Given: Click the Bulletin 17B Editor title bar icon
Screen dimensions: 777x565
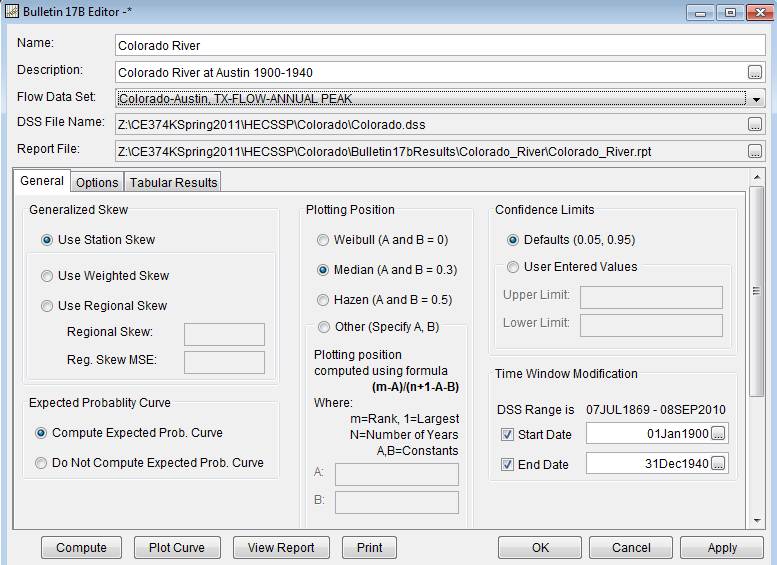Looking at the screenshot, I should click(11, 11).
